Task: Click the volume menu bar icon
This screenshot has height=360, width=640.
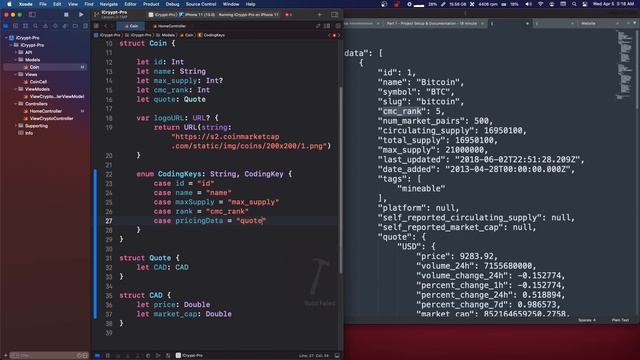Action: pos(529,4)
